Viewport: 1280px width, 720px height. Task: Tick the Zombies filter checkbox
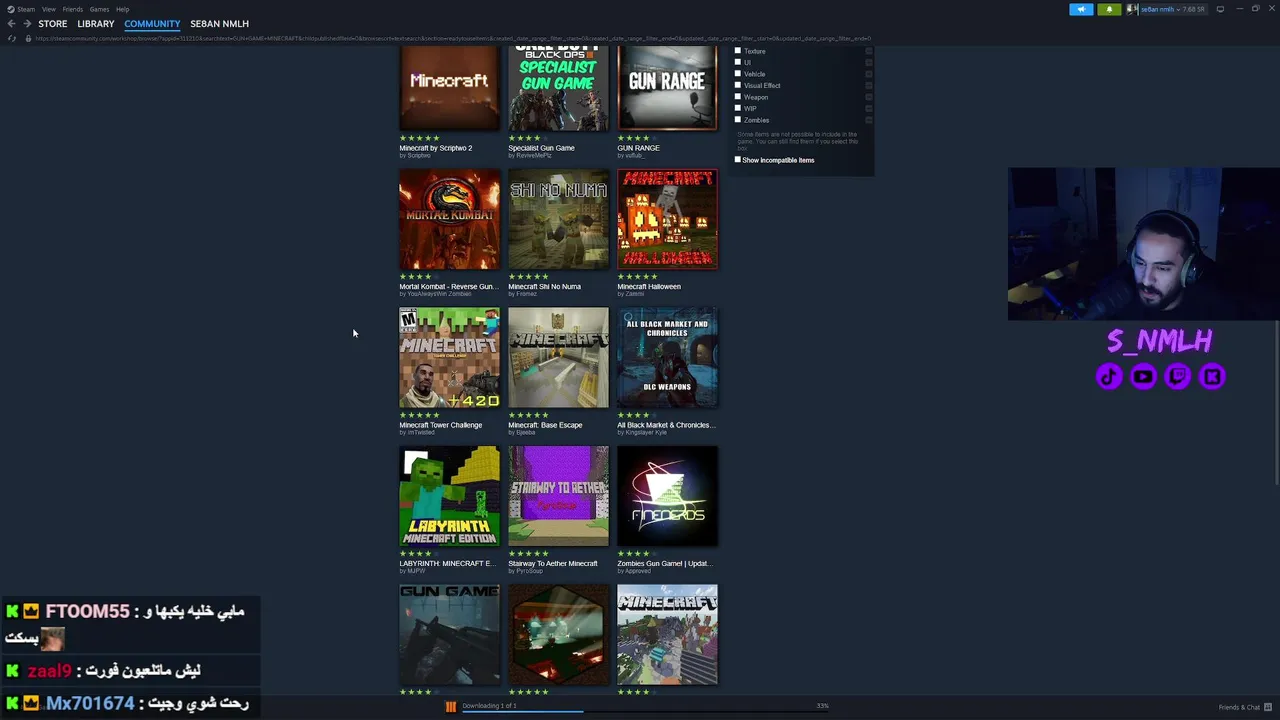738,120
